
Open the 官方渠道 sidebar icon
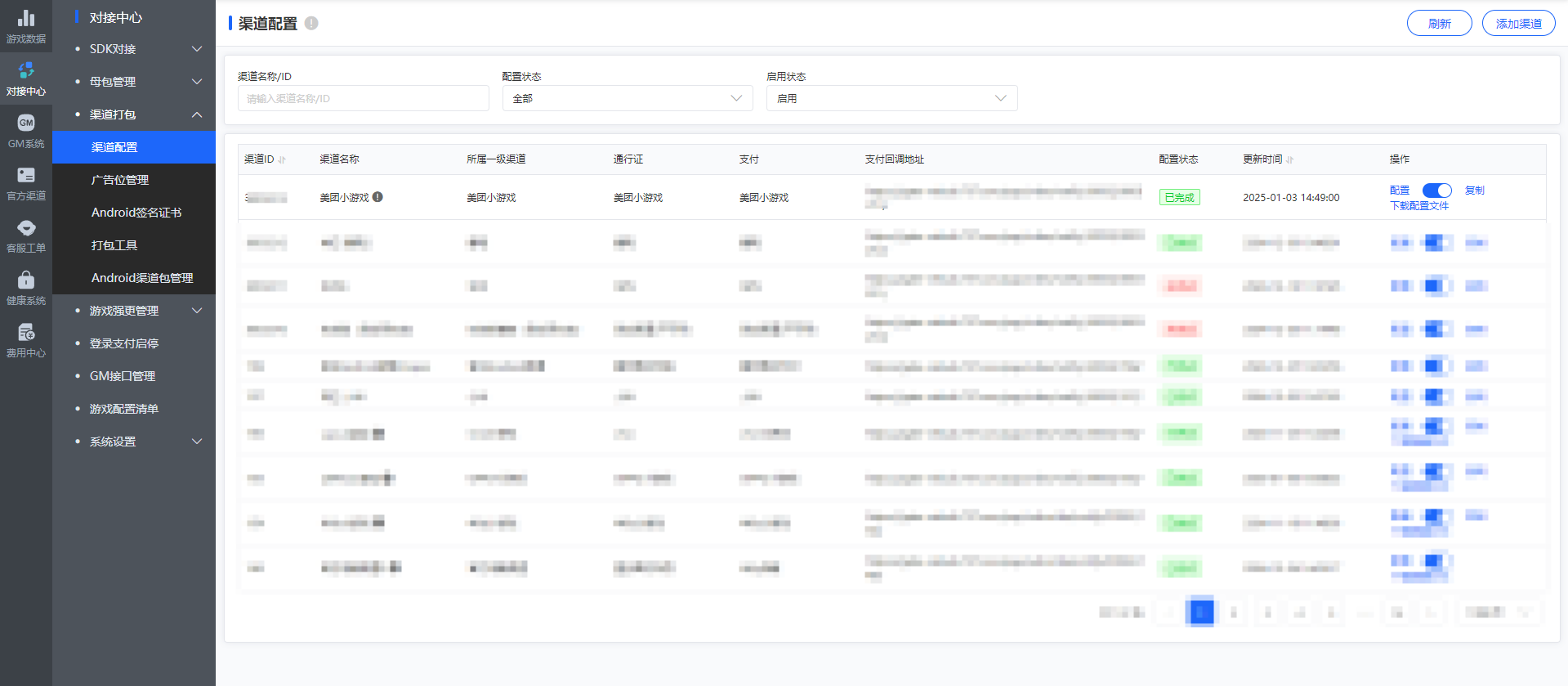[x=26, y=183]
